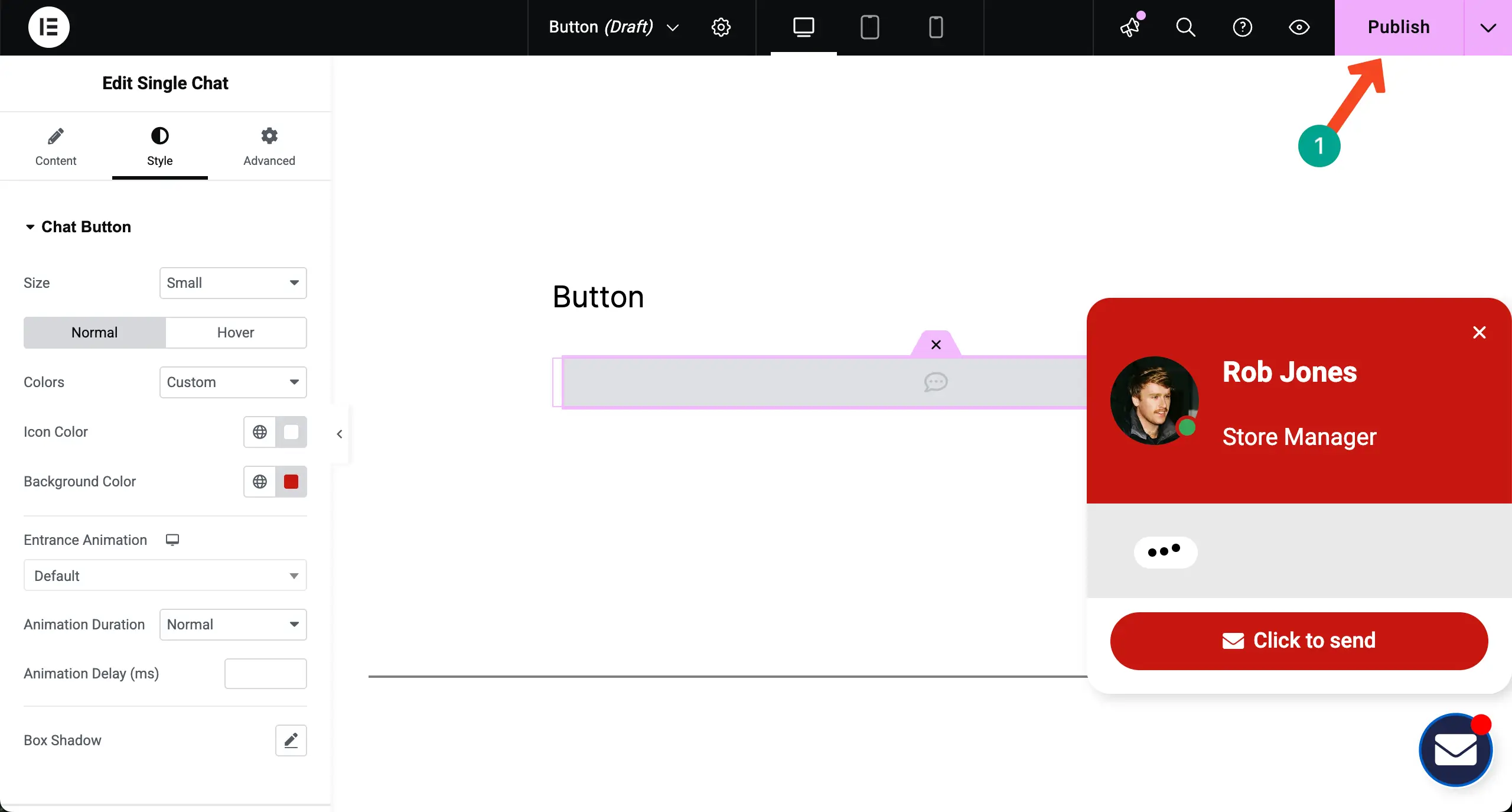1512x812 pixels.
Task: Click the typing indicator bubble
Action: pyautogui.click(x=1165, y=552)
